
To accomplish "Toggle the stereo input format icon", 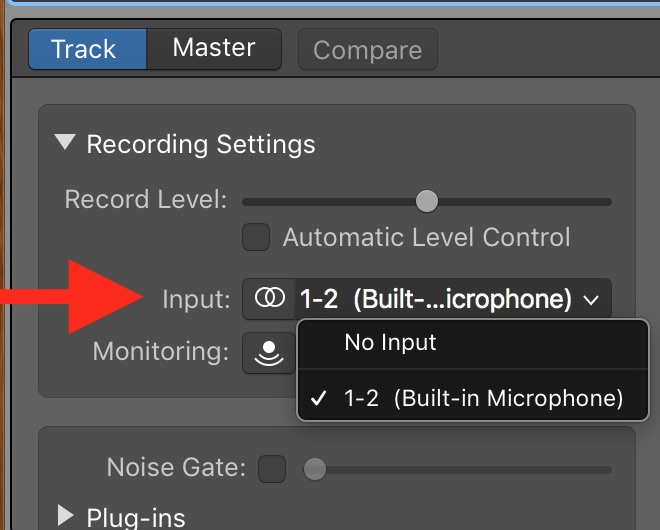I will [x=269, y=298].
